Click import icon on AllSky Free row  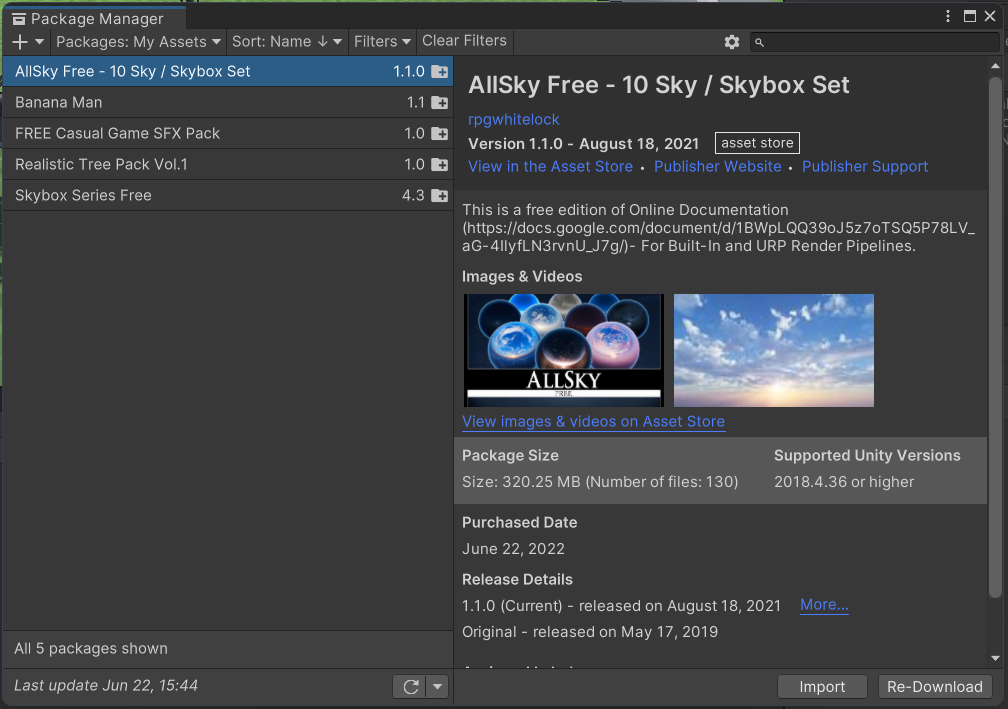pyautogui.click(x=440, y=71)
